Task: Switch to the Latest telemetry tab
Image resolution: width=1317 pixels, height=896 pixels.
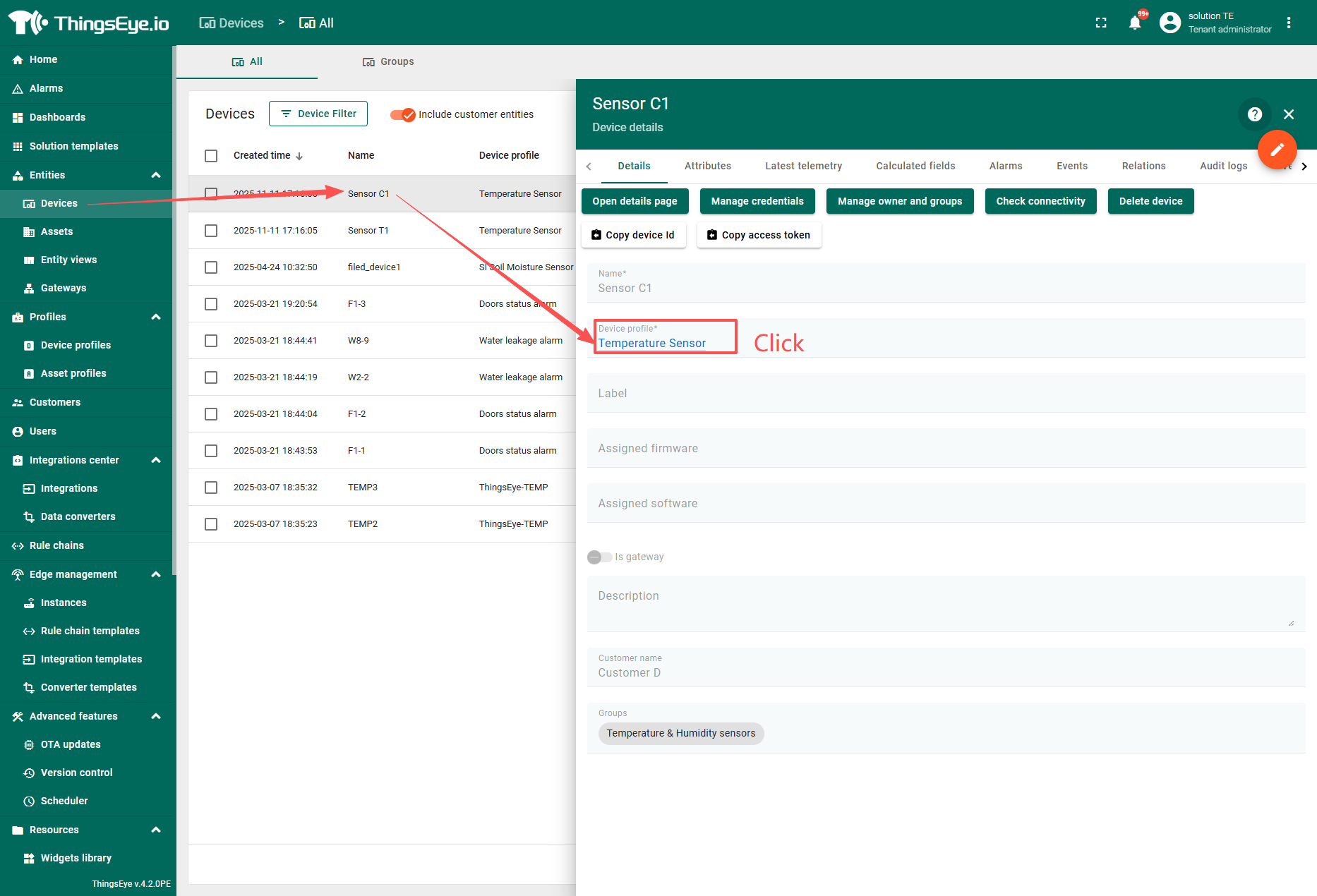Action: tap(803, 166)
